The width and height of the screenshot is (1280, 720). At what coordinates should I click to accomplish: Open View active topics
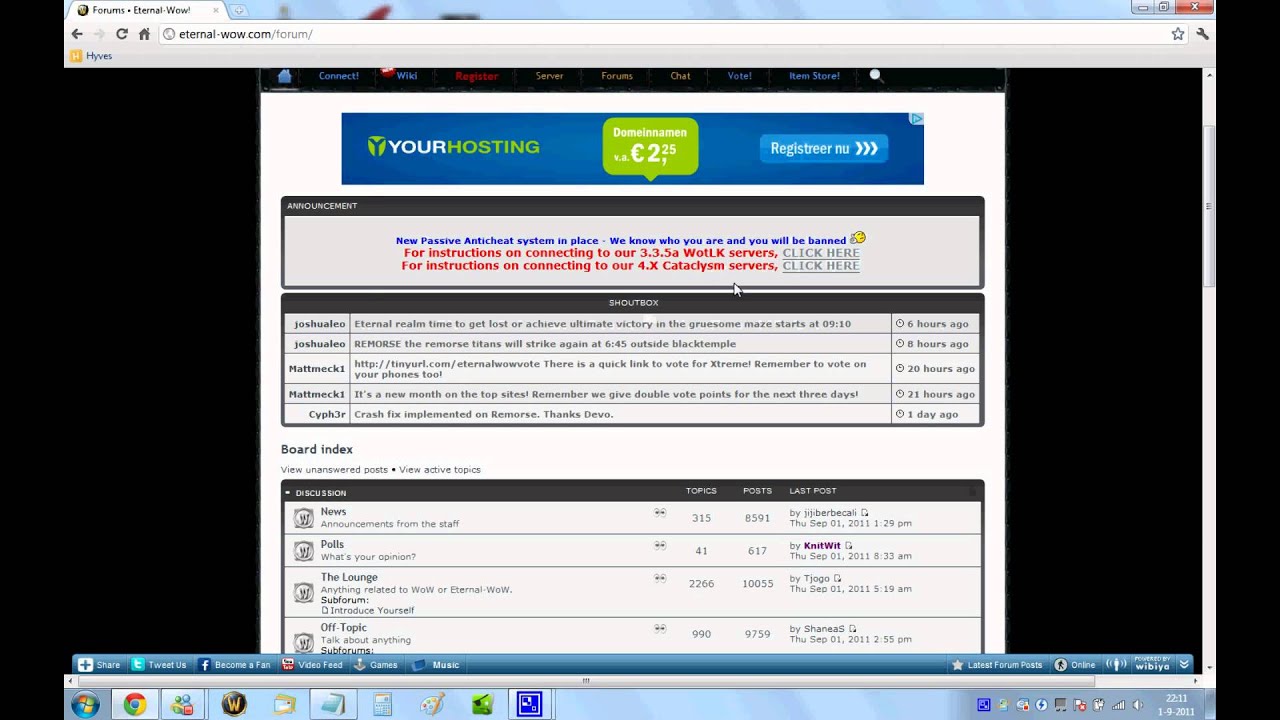click(x=440, y=470)
